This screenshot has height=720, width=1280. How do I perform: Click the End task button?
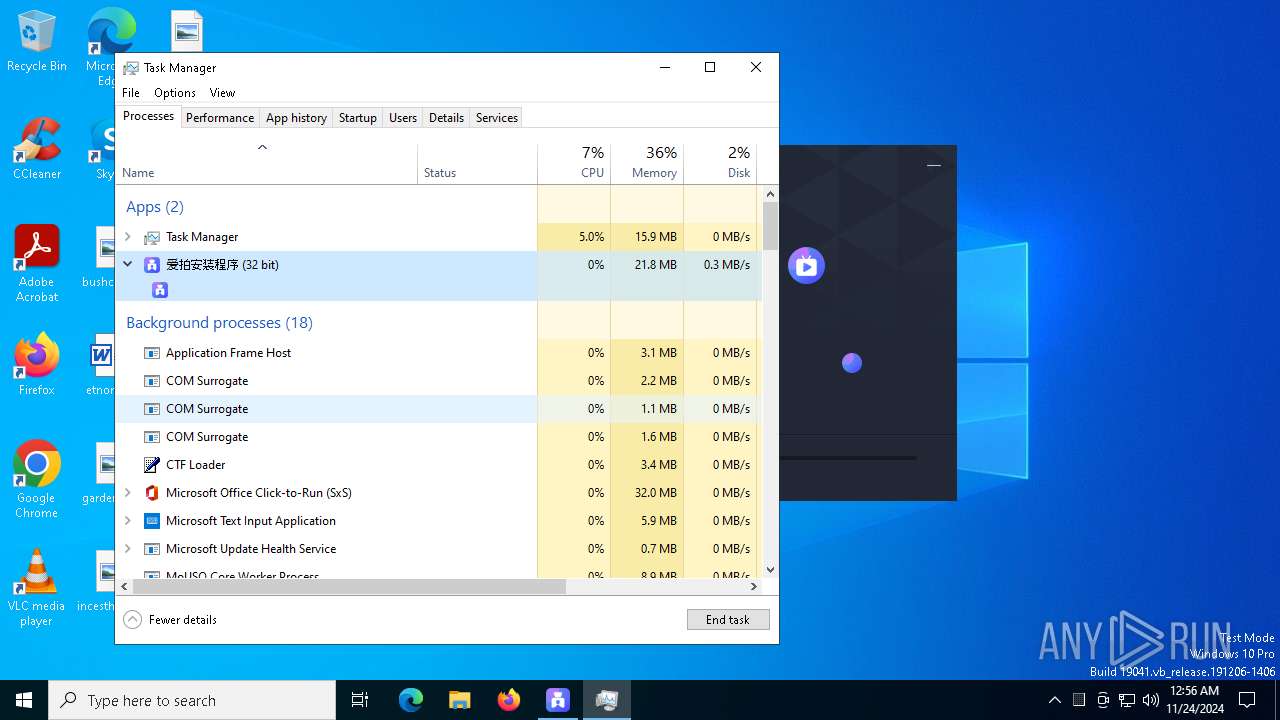point(728,620)
